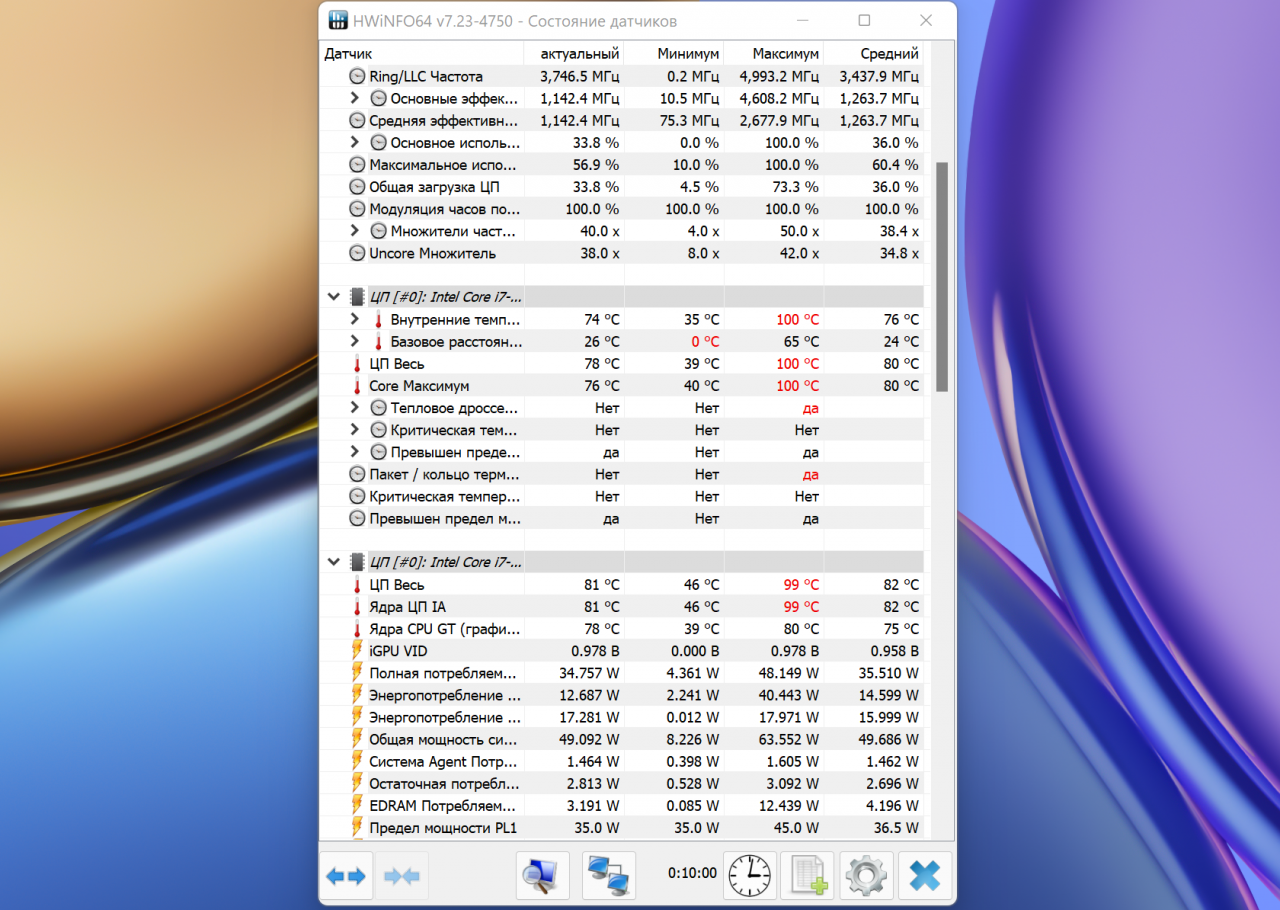Image resolution: width=1280 pixels, height=910 pixels.
Task: Click lightning icon beside Система Agent Потр...
Action: click(x=357, y=762)
